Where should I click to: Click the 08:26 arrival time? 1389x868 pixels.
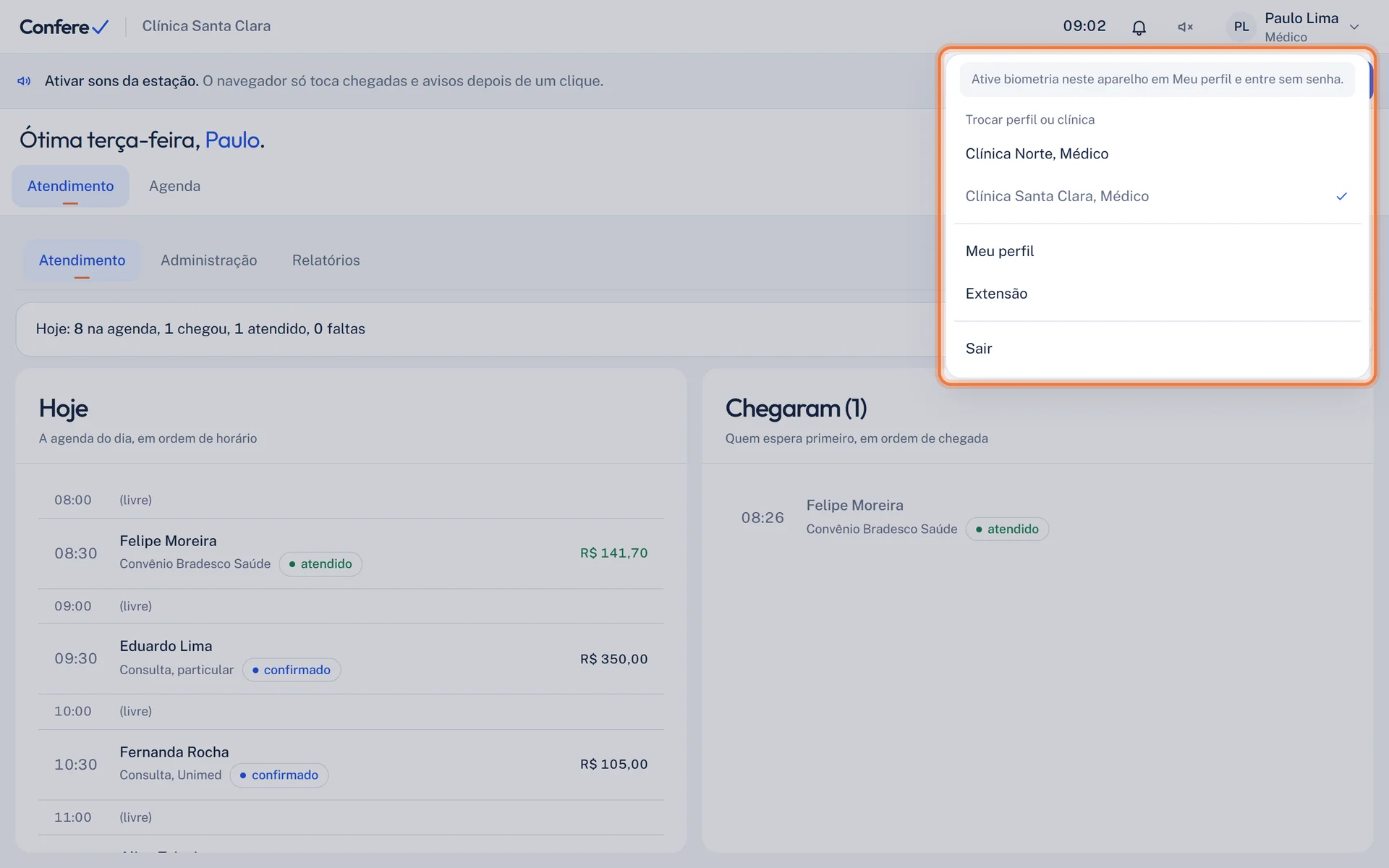pos(763,518)
